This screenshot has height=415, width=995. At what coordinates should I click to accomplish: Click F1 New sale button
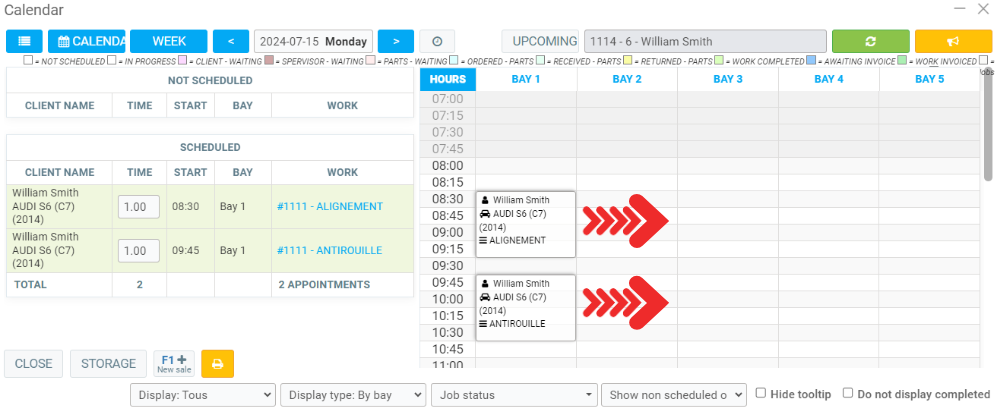[x=174, y=364]
